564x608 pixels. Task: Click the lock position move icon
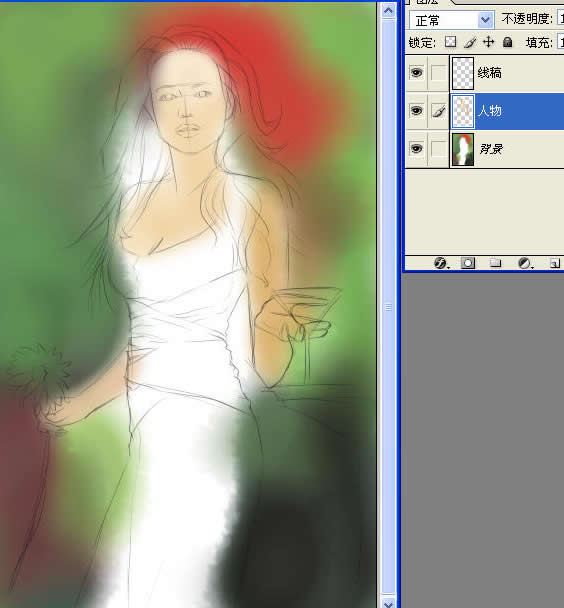[x=488, y=42]
